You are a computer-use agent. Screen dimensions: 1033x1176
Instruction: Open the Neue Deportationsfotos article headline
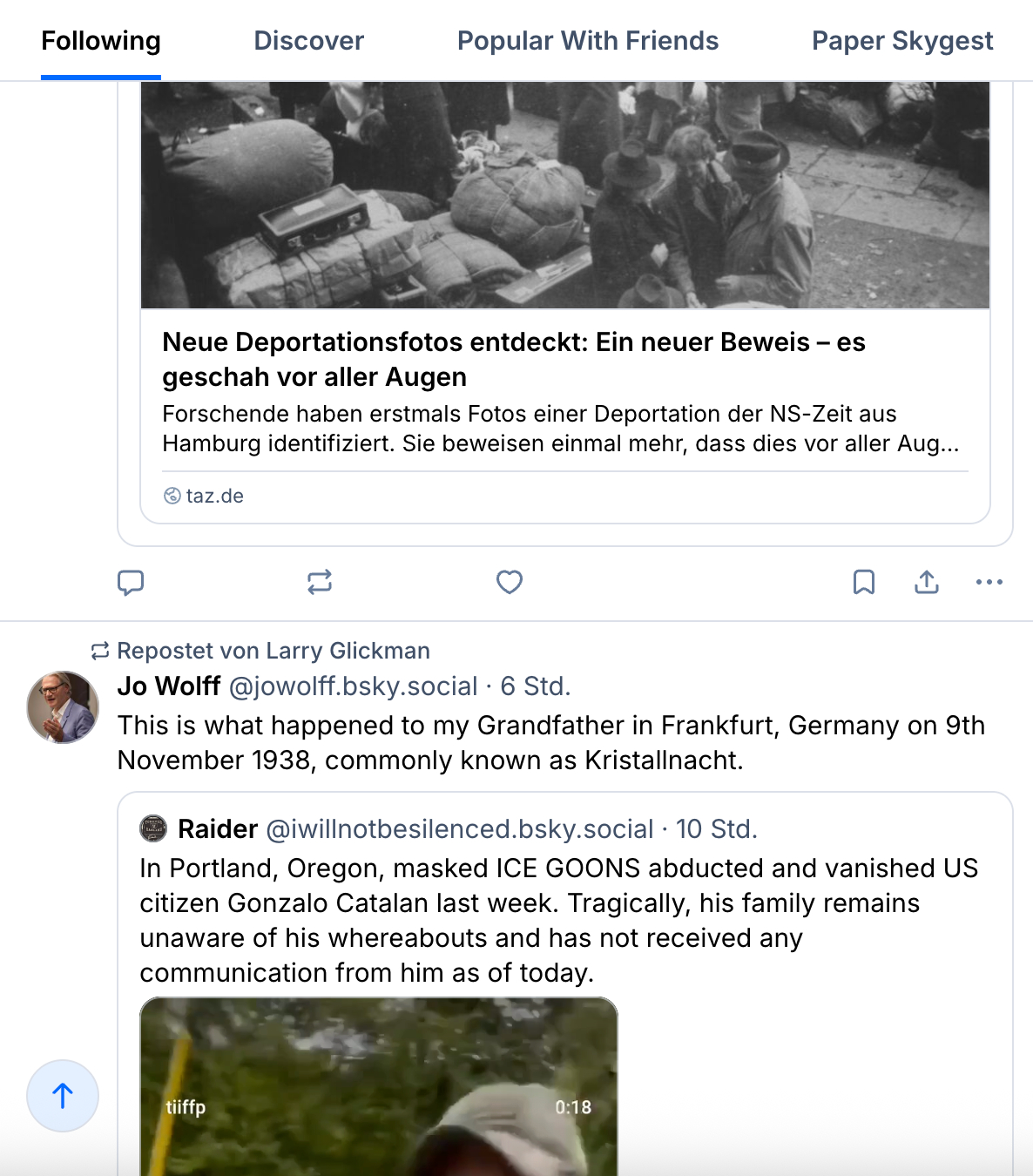[x=513, y=359]
